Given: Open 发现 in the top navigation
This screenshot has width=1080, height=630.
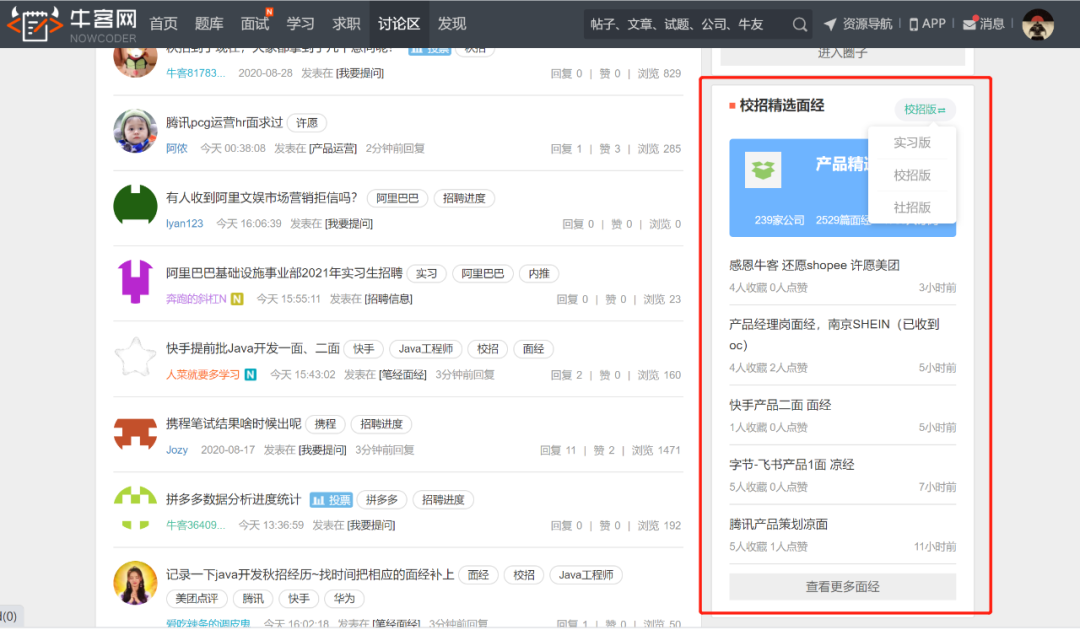Looking at the screenshot, I should point(452,24).
